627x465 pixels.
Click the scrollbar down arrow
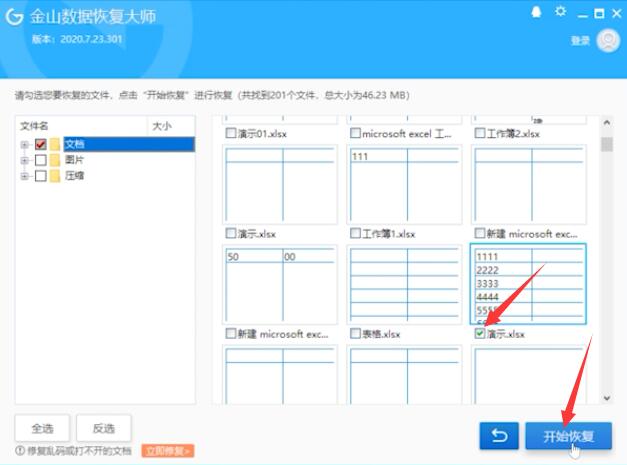[x=607, y=398]
